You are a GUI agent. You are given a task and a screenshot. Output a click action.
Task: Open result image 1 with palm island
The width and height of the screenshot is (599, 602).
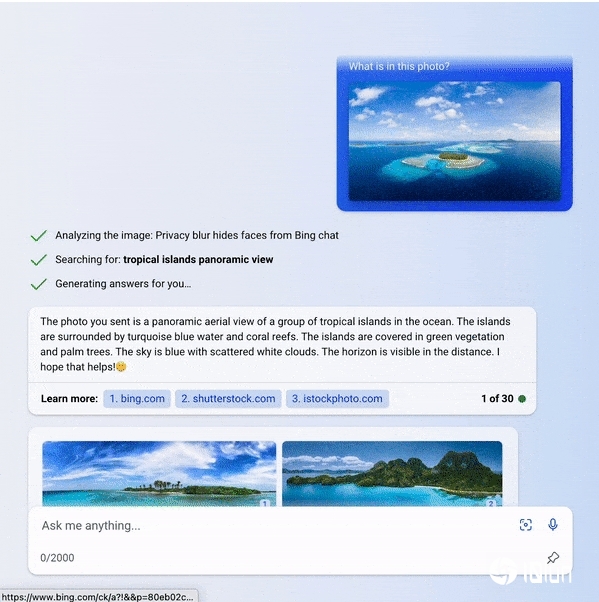[159, 473]
